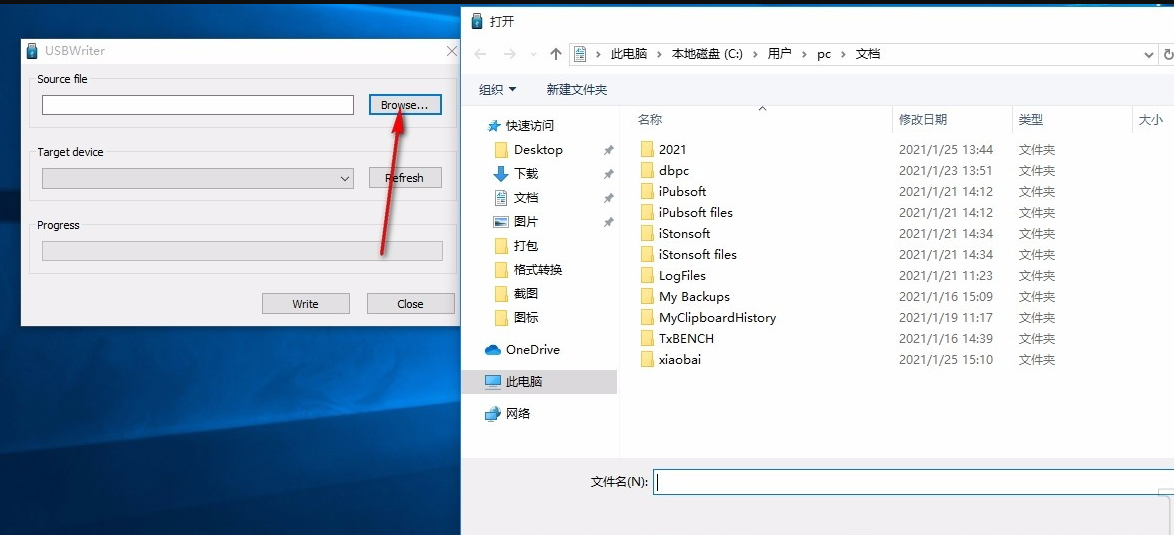Click the folder icon of TxBENCH
Image resolution: width=1174 pixels, height=535 pixels.
pyautogui.click(x=648, y=338)
